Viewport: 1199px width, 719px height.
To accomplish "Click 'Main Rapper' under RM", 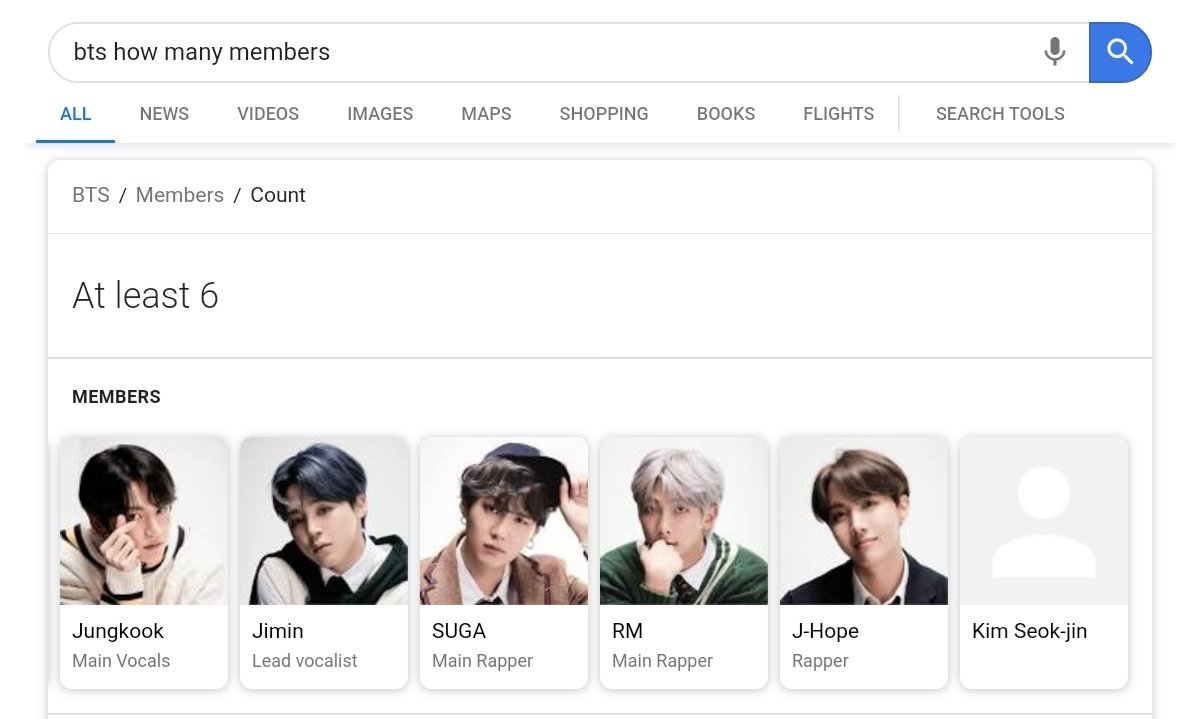I will (x=662, y=661).
